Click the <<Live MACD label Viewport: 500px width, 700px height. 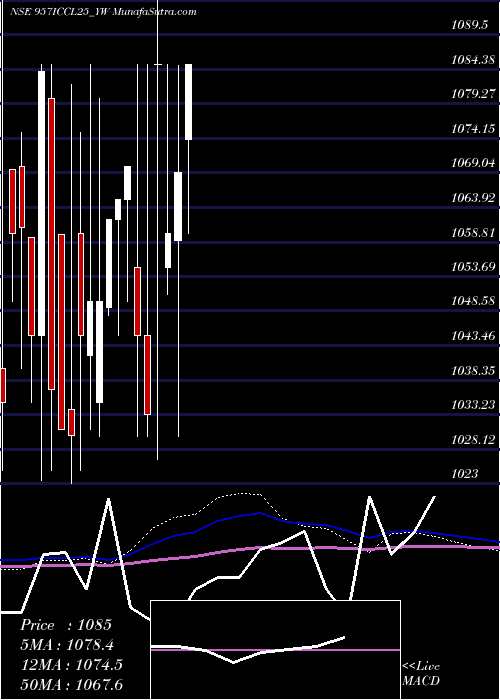pyautogui.click(x=421, y=674)
